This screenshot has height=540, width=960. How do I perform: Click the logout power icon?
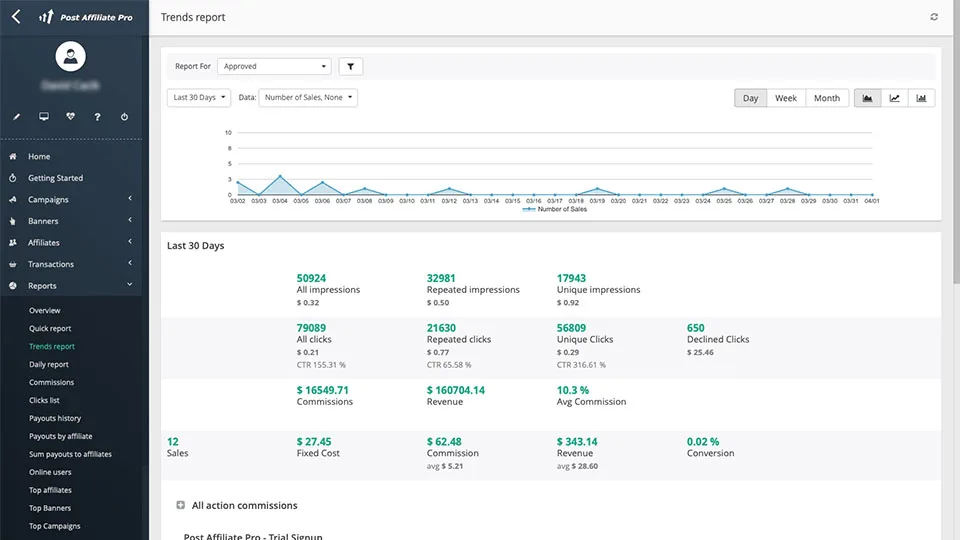pyautogui.click(x=124, y=117)
